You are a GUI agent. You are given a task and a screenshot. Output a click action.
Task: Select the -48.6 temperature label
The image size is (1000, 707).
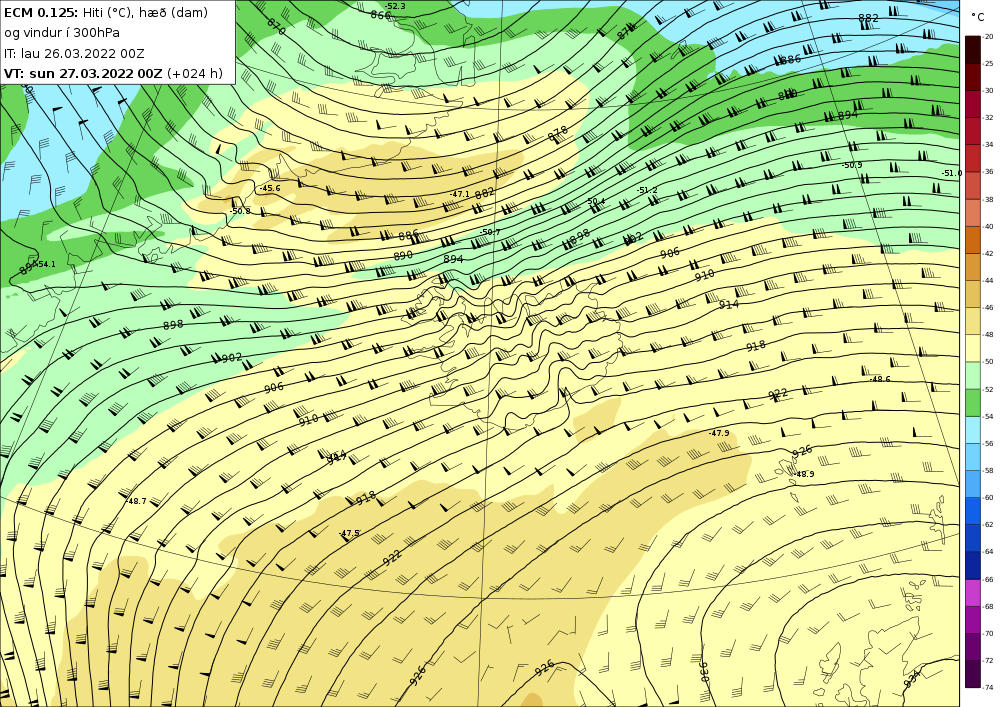tap(880, 379)
